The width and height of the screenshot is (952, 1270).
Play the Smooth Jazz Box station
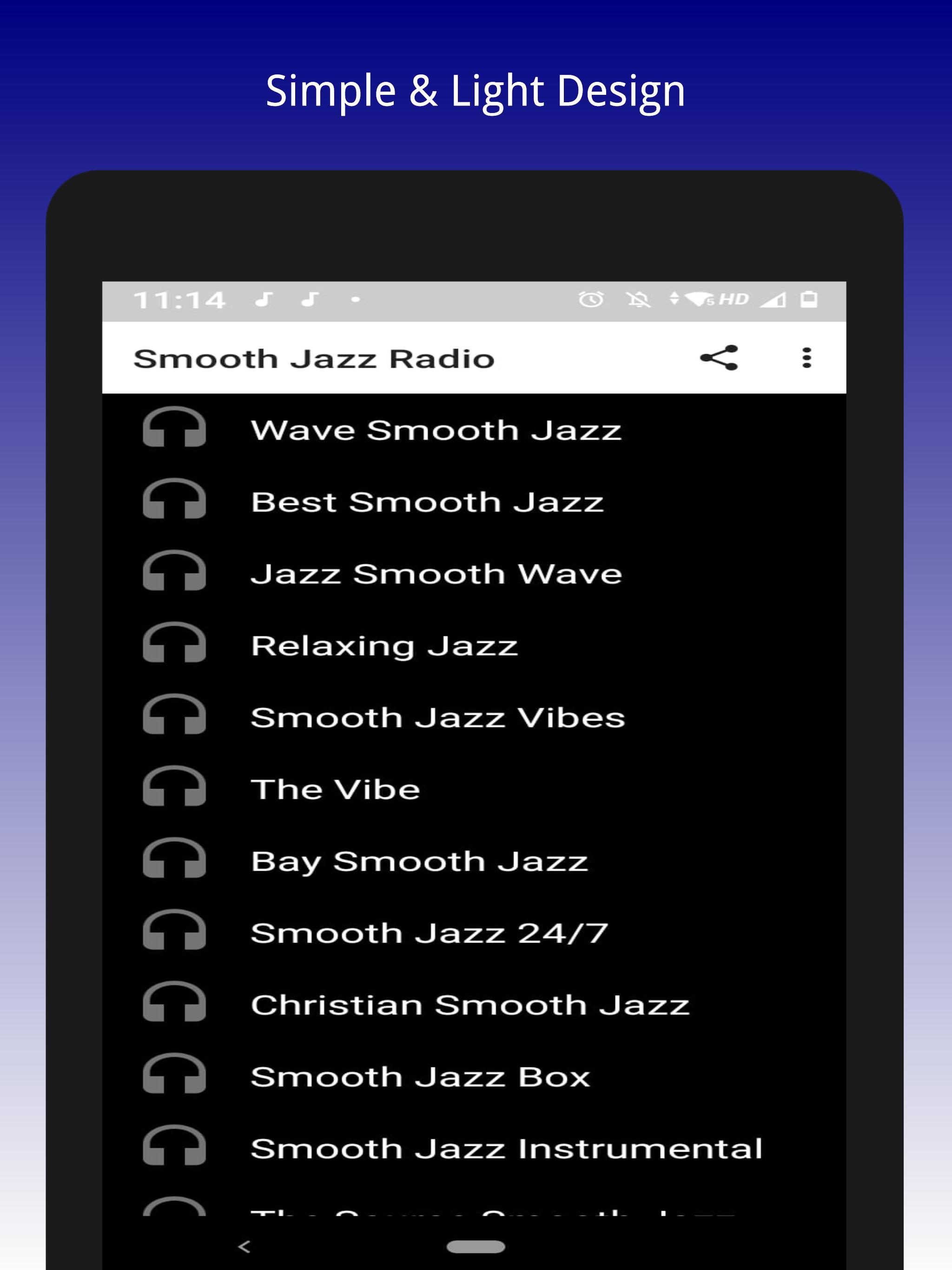pos(474,1076)
